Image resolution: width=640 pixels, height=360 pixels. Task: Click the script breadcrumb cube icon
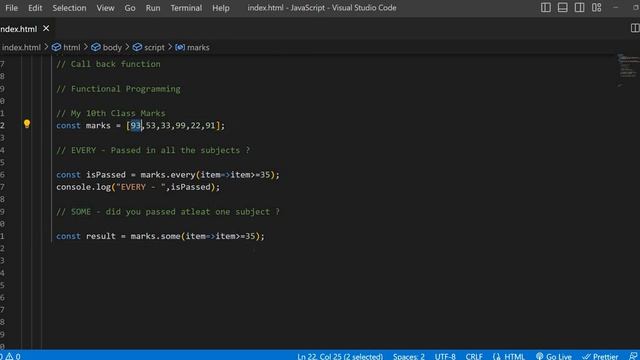tap(138, 47)
